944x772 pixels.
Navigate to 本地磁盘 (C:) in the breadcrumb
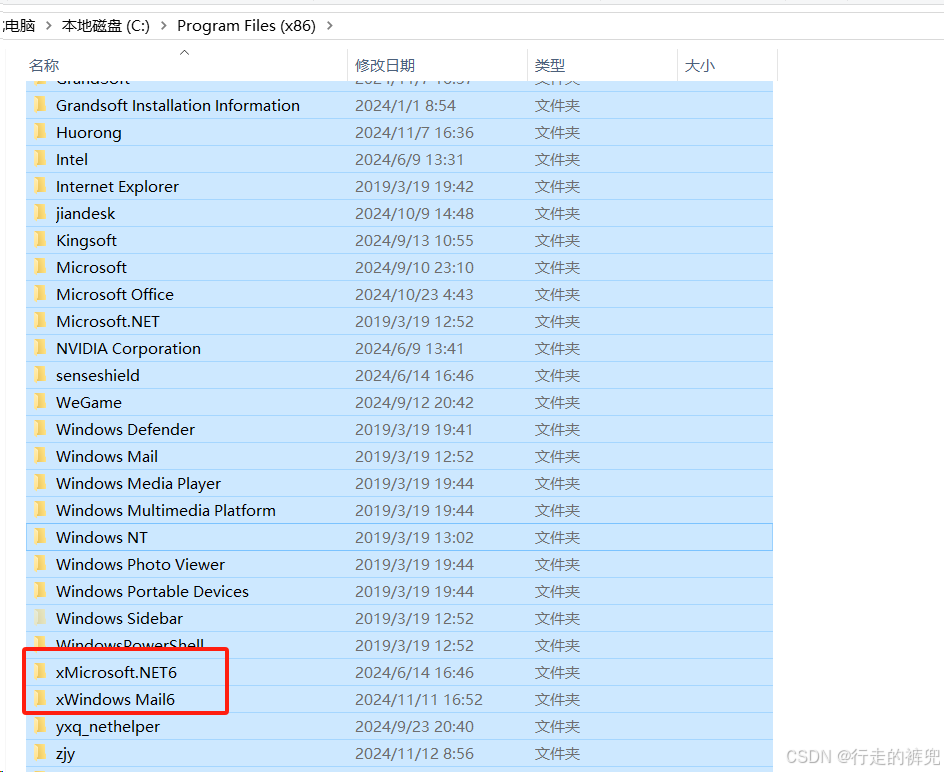pyautogui.click(x=106, y=26)
